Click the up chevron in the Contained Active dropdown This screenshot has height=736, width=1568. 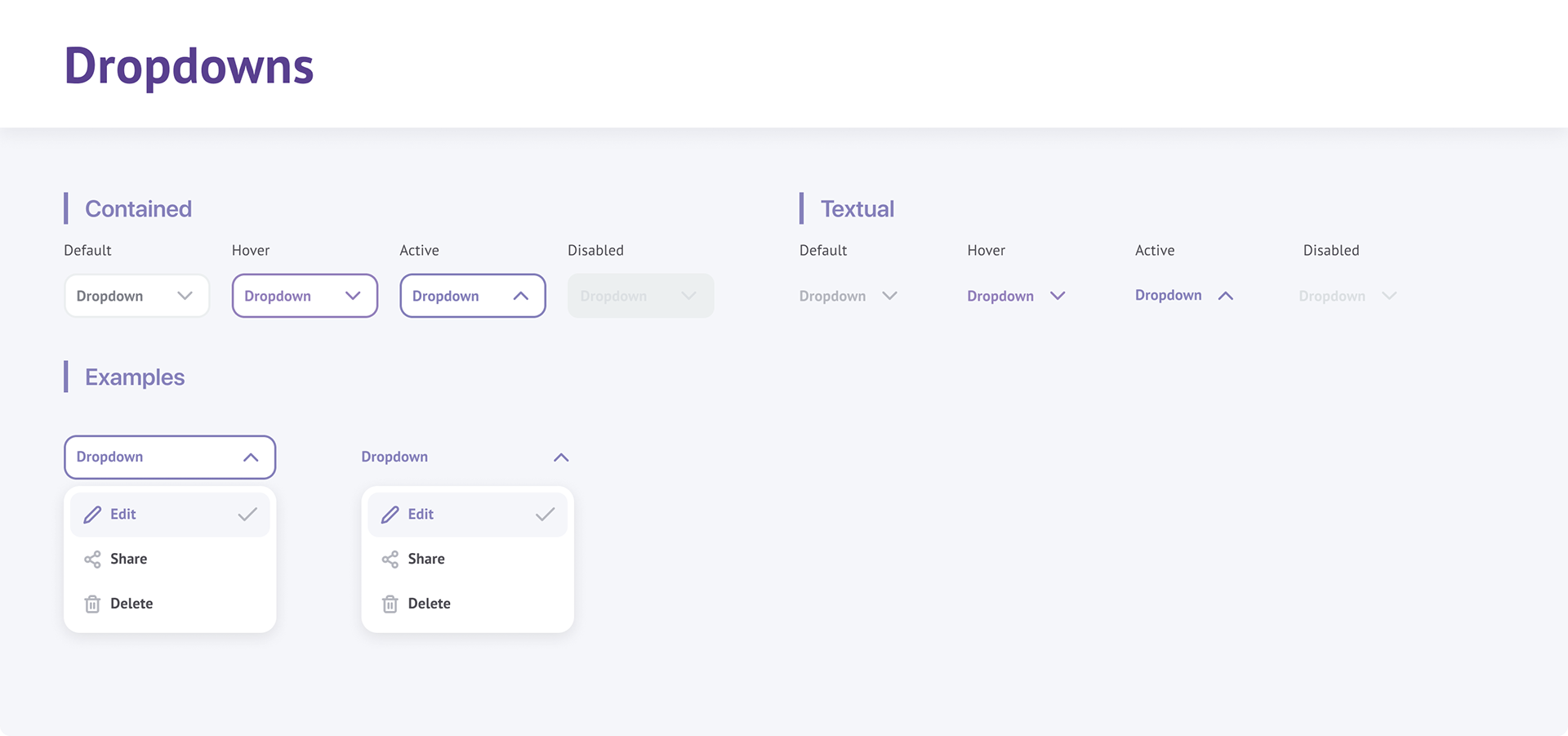(521, 296)
